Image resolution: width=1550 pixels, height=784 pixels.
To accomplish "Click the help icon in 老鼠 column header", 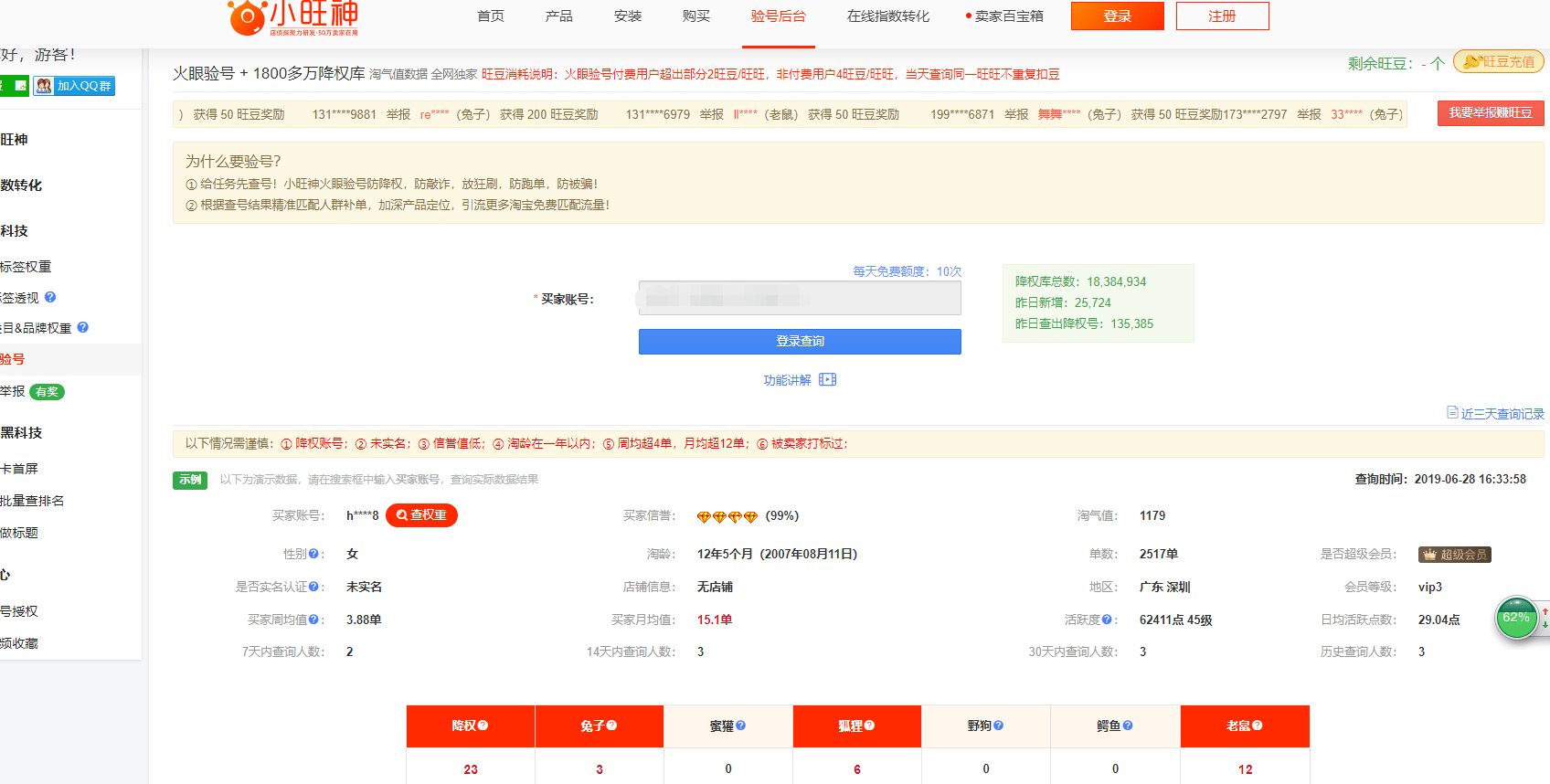I will (1258, 726).
